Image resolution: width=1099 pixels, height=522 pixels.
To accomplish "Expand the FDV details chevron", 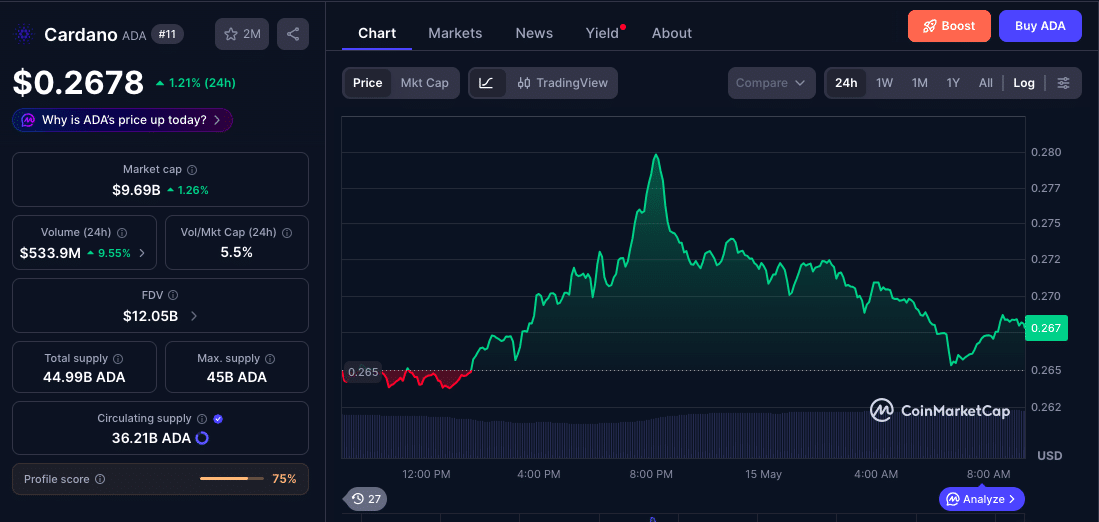I will coord(194,316).
